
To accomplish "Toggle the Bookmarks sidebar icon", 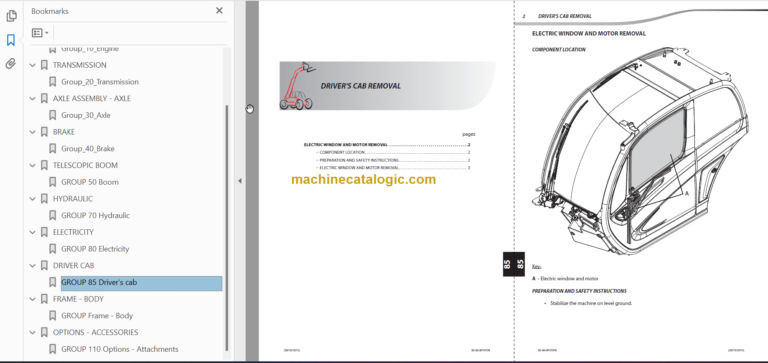I will (x=11, y=40).
